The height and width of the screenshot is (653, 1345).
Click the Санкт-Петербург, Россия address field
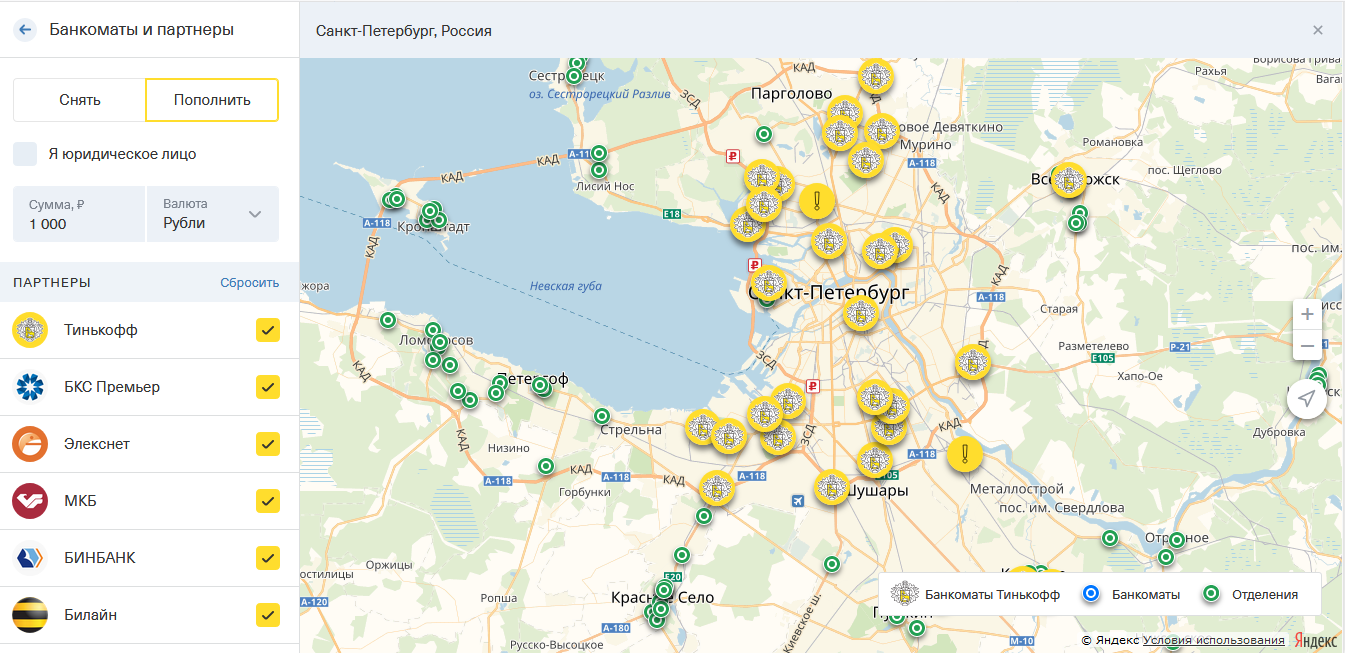(404, 30)
